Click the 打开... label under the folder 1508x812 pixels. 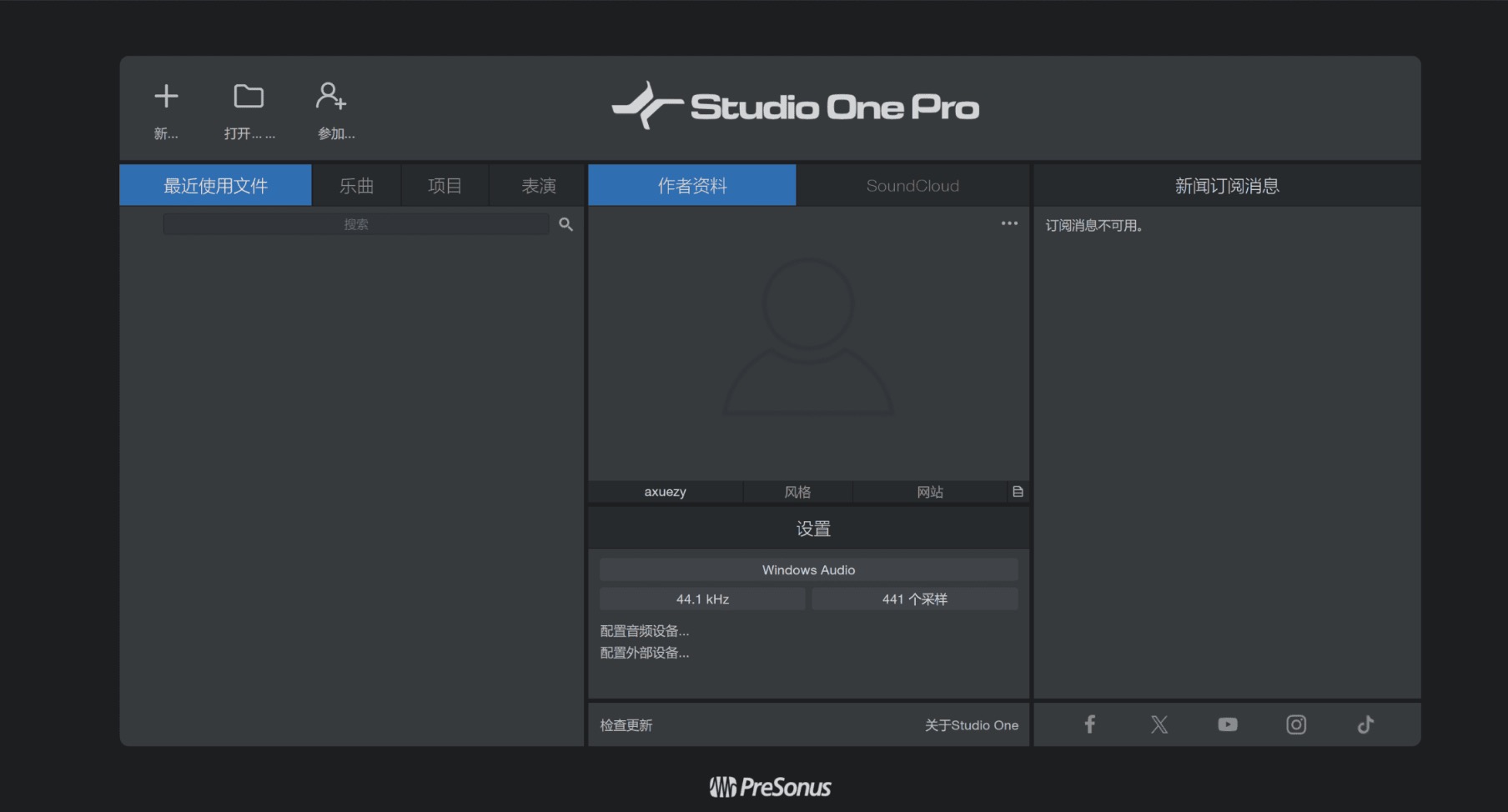pyautogui.click(x=249, y=133)
